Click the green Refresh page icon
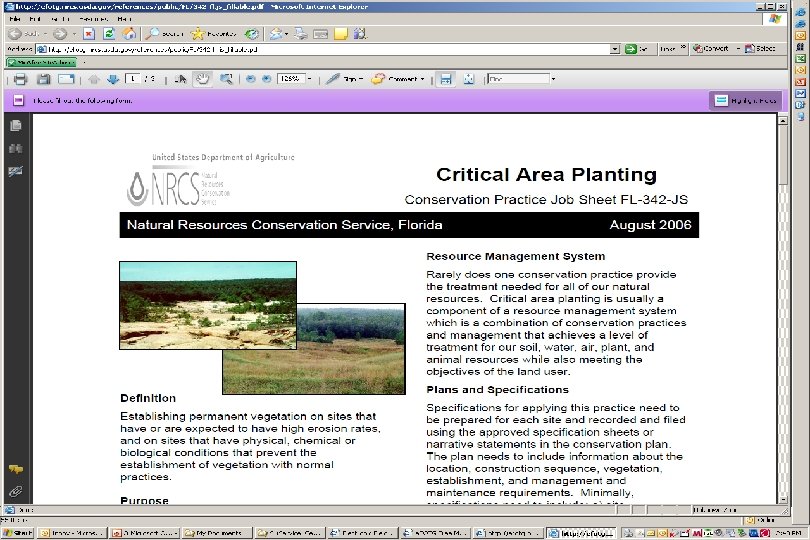The height and width of the screenshot is (540, 810). pos(109,34)
